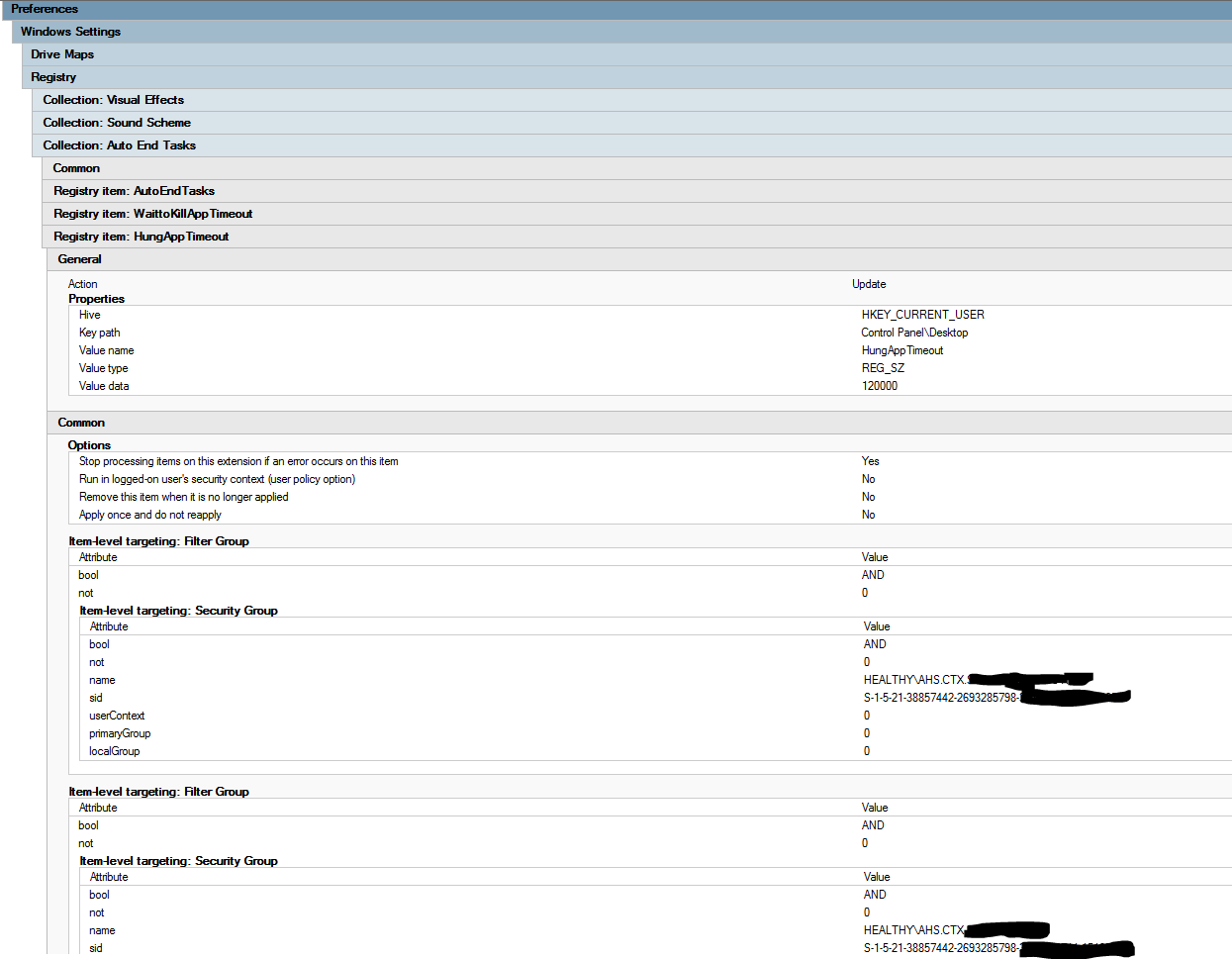Screen dimensions: 1232x959
Task: Select the 'Apply once and do not reapply' option
Action: tap(150, 515)
